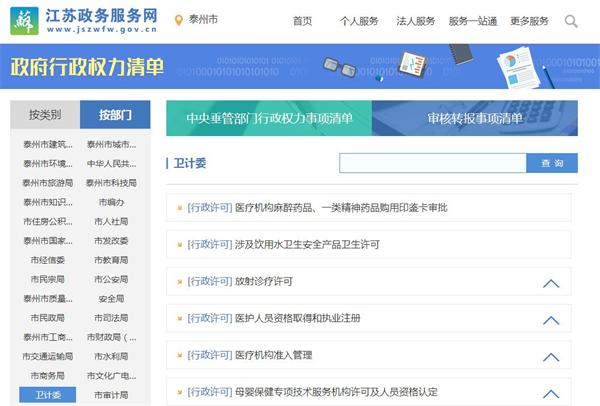Viewport: 600px width, 406px height.
Task: Open 中央垂管部门行政权力事项清单 banner
Action: 269,118
